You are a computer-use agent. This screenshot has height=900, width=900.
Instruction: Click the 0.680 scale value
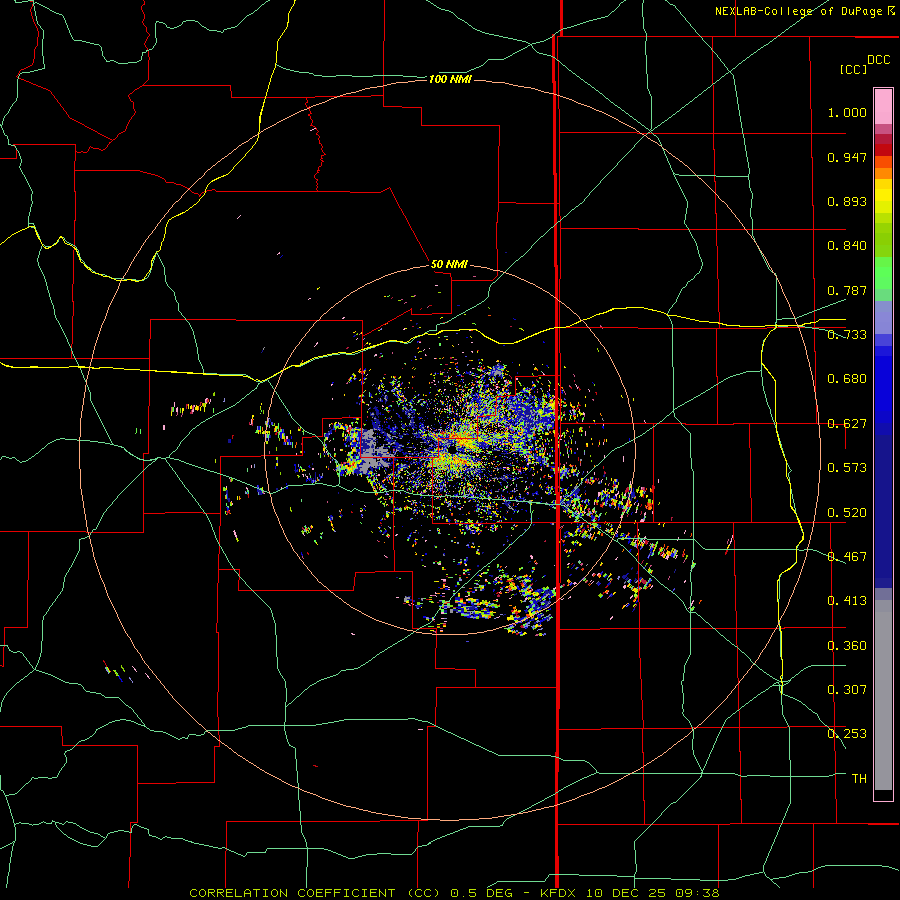coord(847,379)
